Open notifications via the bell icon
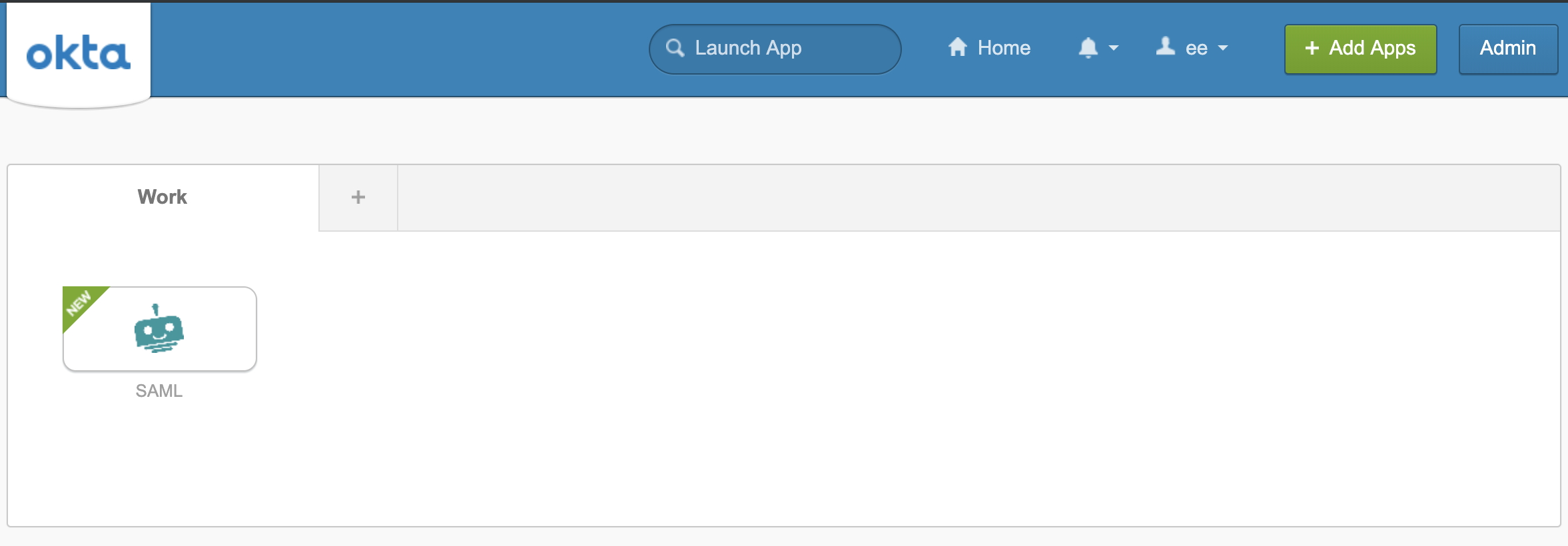This screenshot has width=1568, height=546. 1088,47
